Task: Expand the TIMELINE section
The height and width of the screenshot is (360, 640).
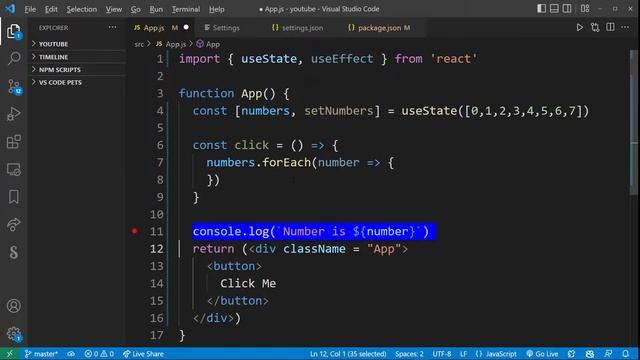Action: (x=76, y=57)
